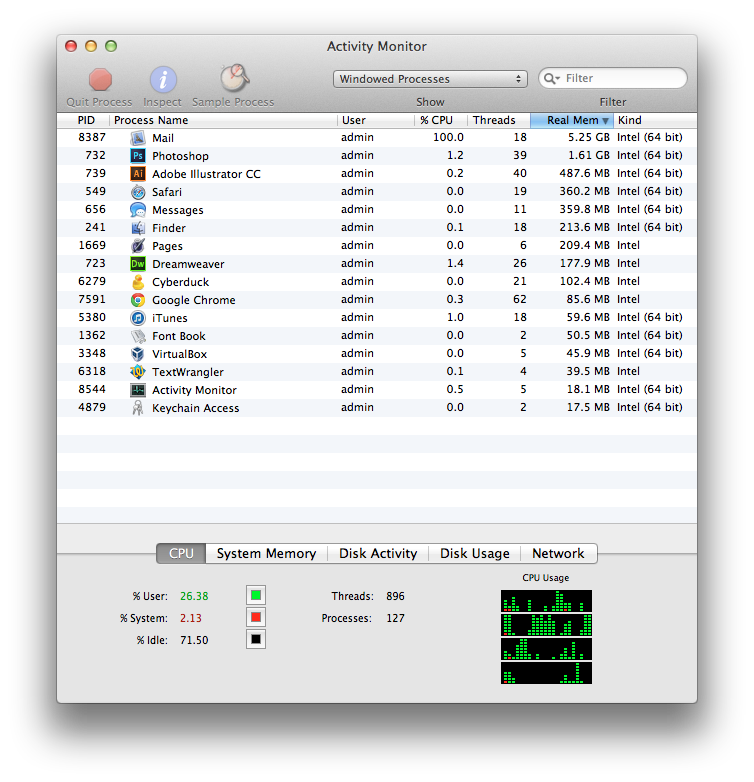Click thread count 62 for Chrome

[520, 299]
